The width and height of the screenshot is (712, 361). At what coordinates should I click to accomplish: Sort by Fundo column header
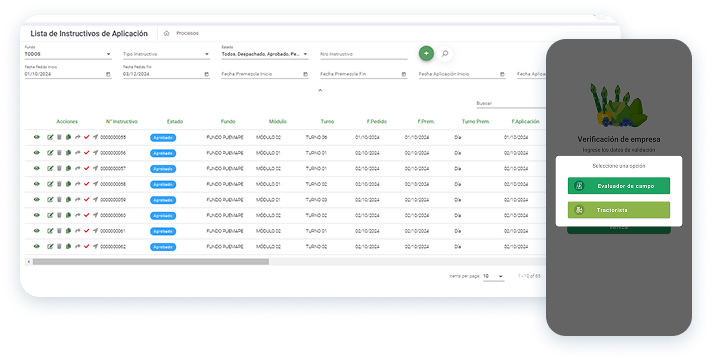point(228,122)
